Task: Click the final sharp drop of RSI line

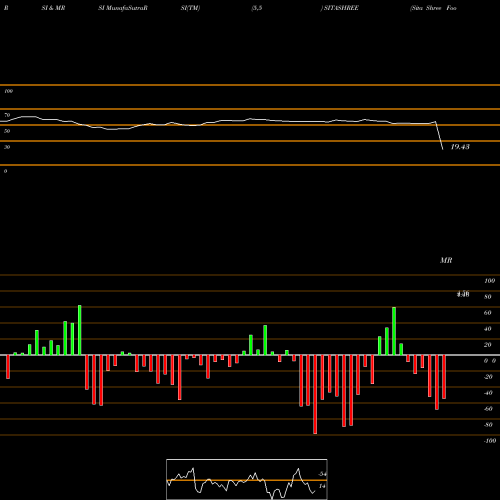Action: (439, 135)
